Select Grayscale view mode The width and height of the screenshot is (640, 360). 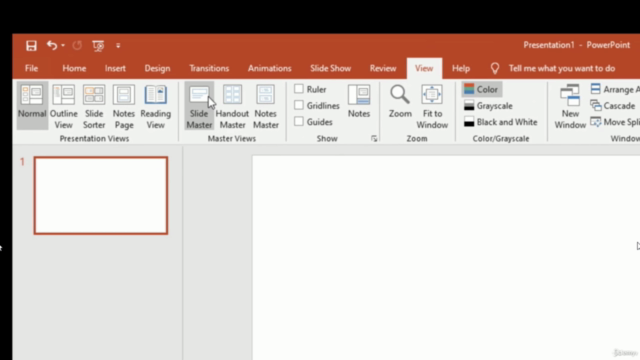[x=488, y=106]
